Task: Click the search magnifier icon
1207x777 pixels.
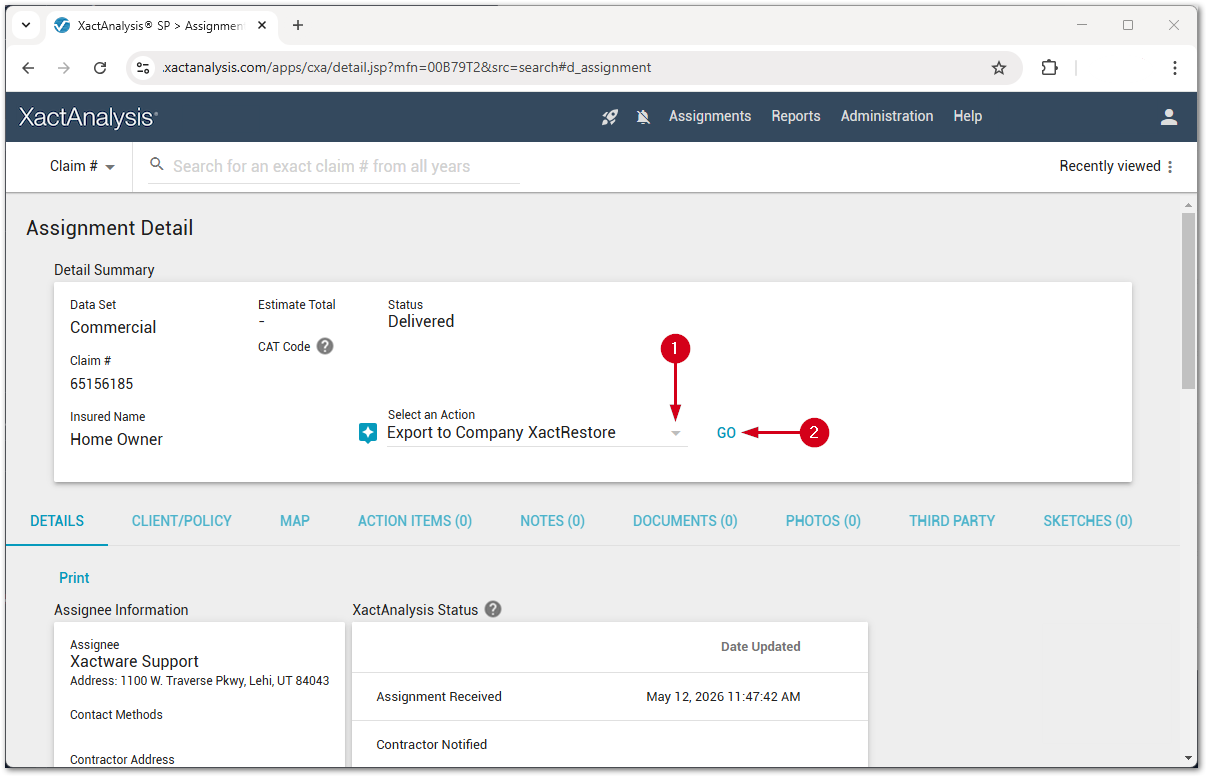Action: (156, 165)
